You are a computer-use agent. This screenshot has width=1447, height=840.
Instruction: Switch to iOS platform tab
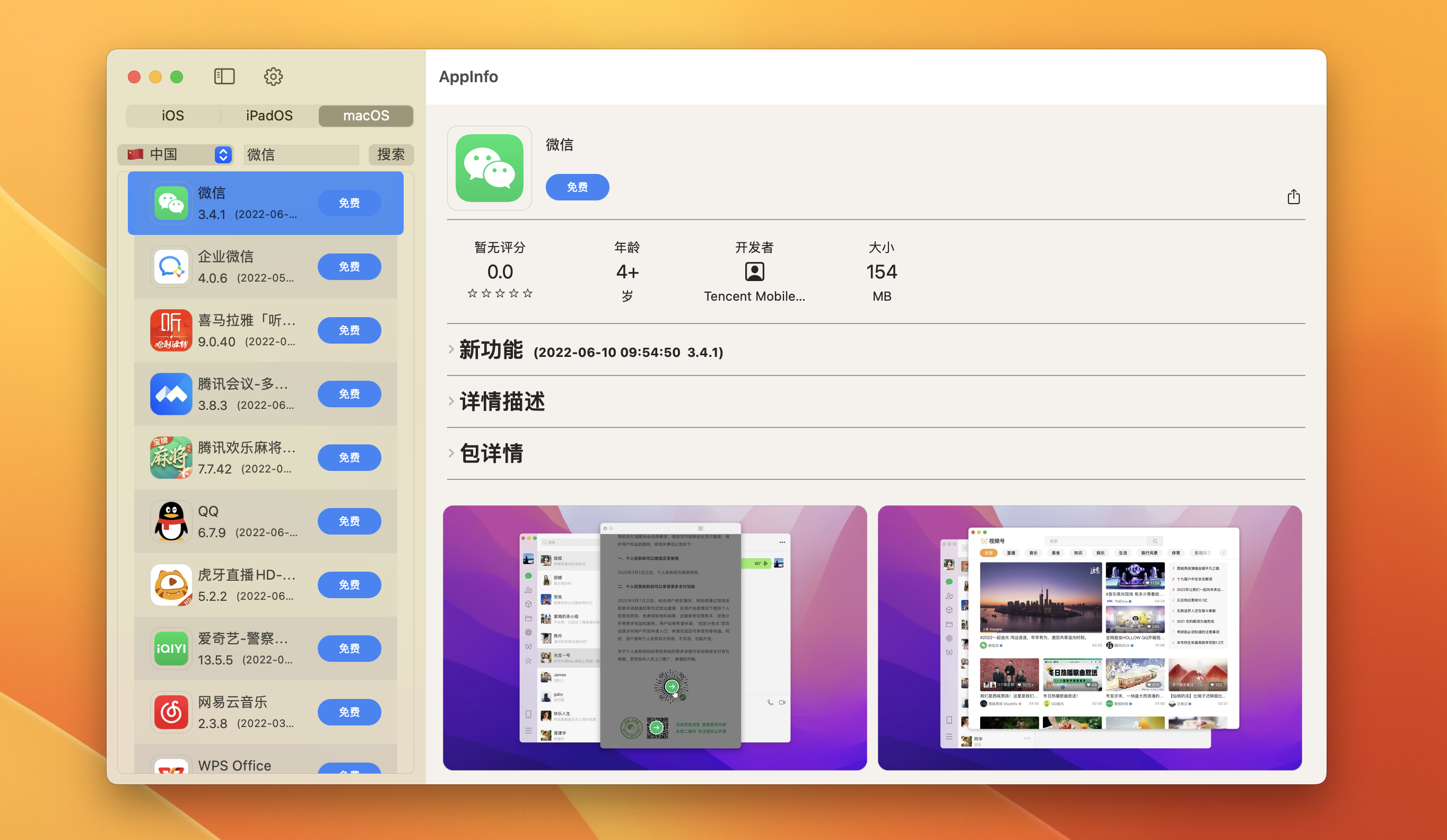click(173, 116)
